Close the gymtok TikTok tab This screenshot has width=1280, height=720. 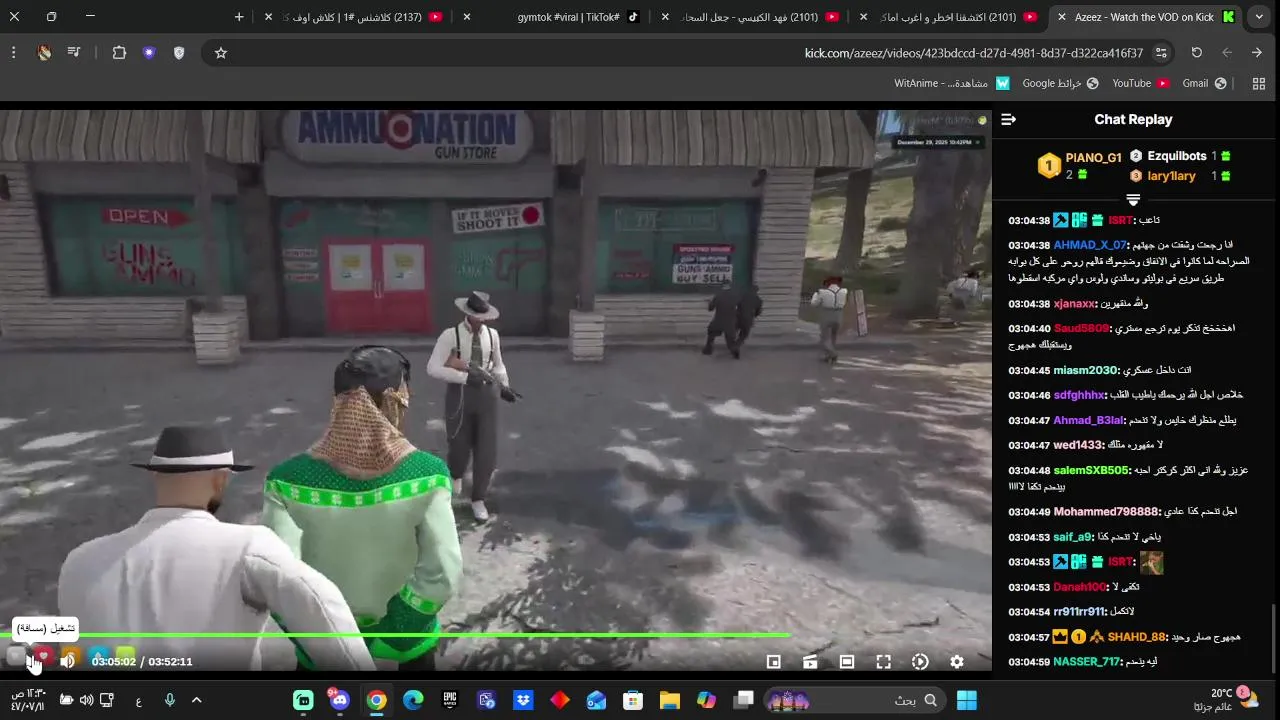467,17
